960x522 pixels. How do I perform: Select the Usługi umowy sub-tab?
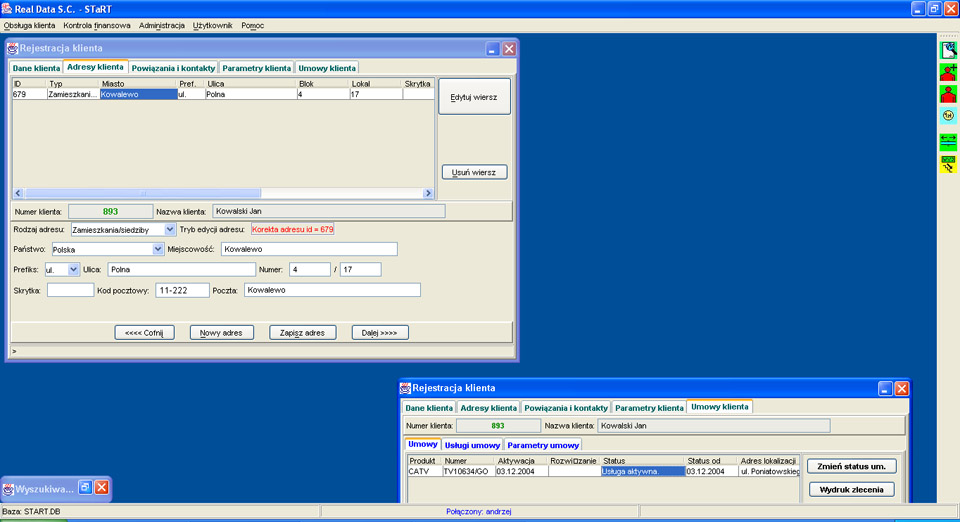[472, 445]
